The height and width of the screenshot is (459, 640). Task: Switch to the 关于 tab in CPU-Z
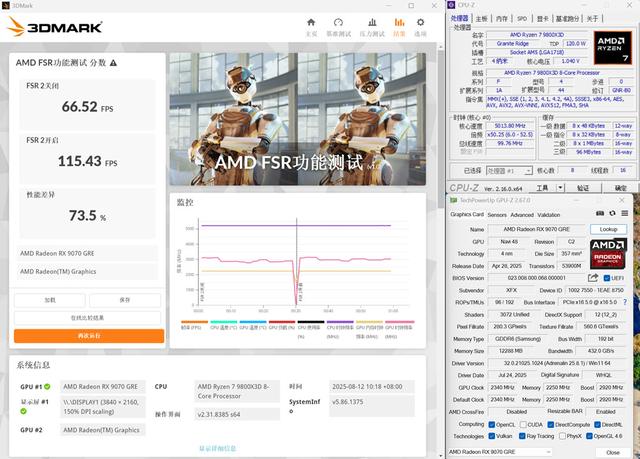pos(592,19)
